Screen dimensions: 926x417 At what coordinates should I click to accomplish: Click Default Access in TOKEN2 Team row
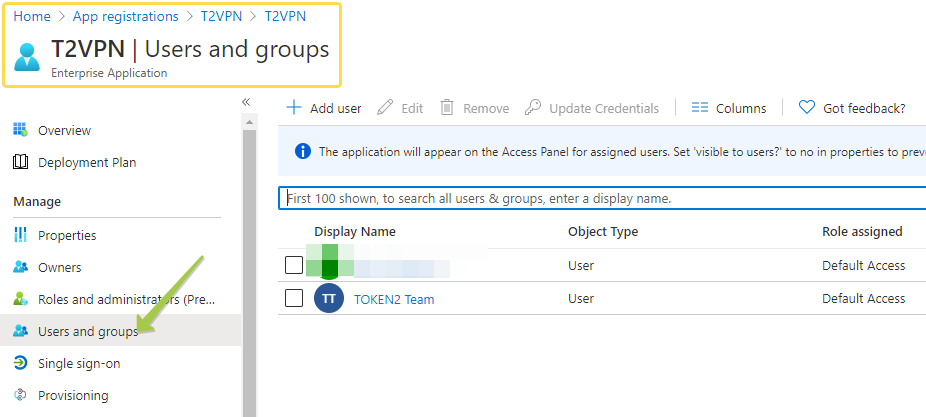coord(863,299)
